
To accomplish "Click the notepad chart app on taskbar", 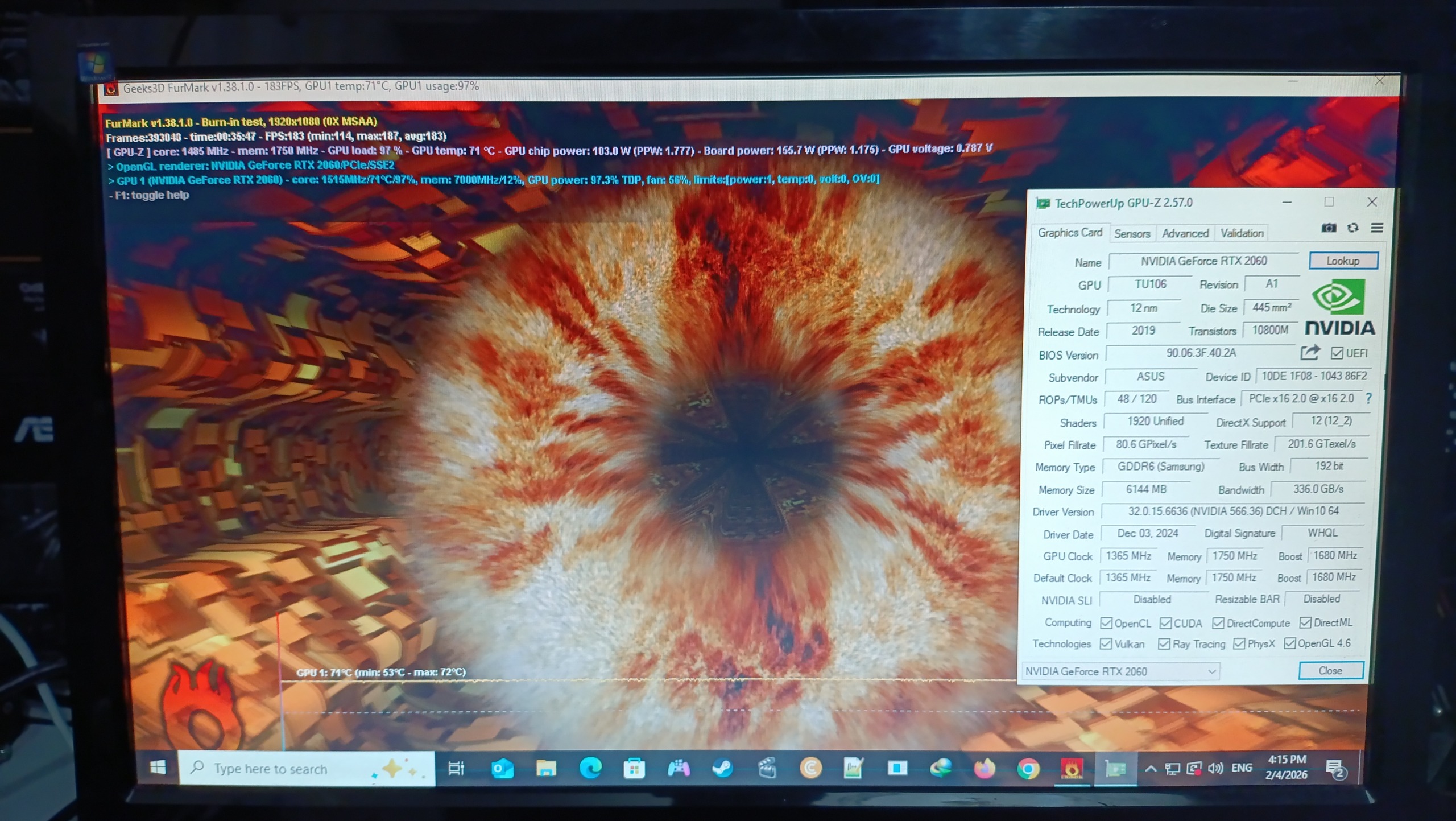I will click(x=854, y=769).
